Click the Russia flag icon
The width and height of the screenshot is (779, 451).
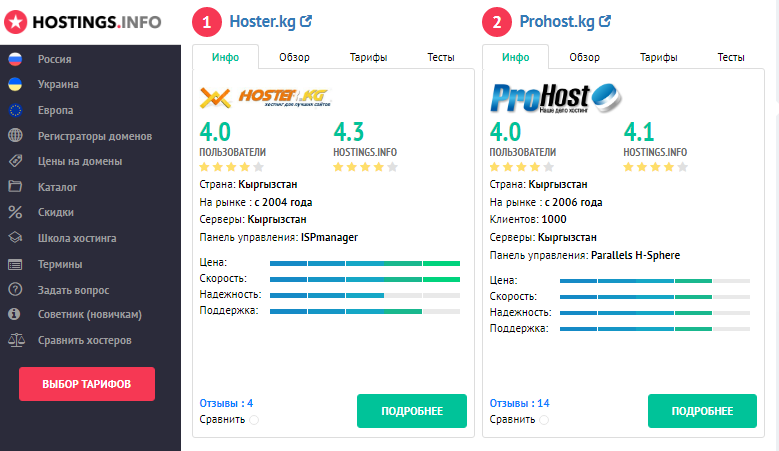click(15, 59)
